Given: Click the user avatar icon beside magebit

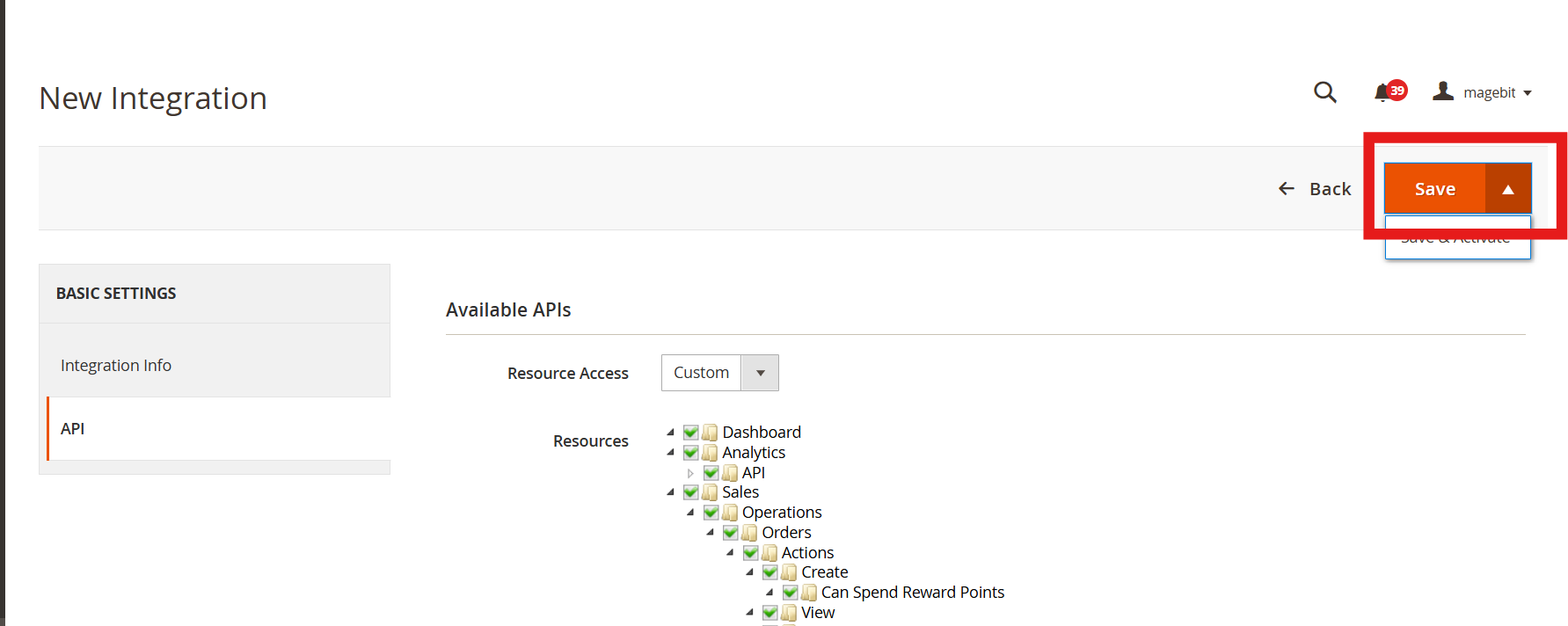Looking at the screenshot, I should tap(1443, 91).
